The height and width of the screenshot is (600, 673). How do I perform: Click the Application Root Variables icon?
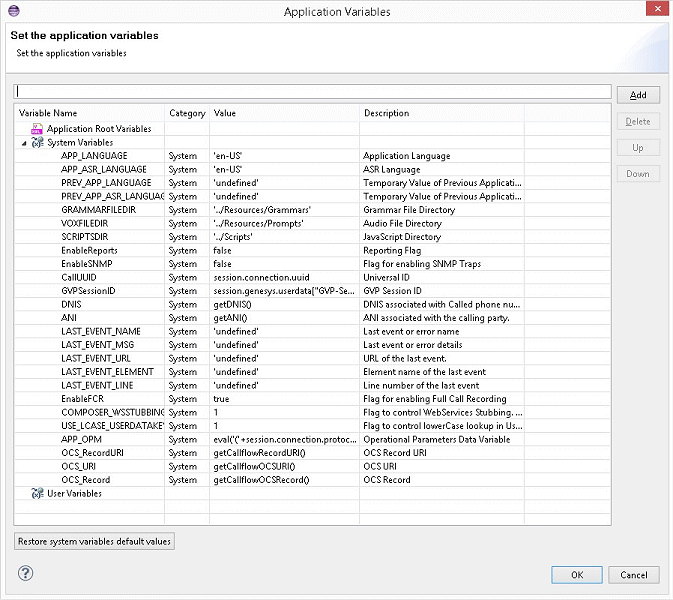[x=37, y=129]
